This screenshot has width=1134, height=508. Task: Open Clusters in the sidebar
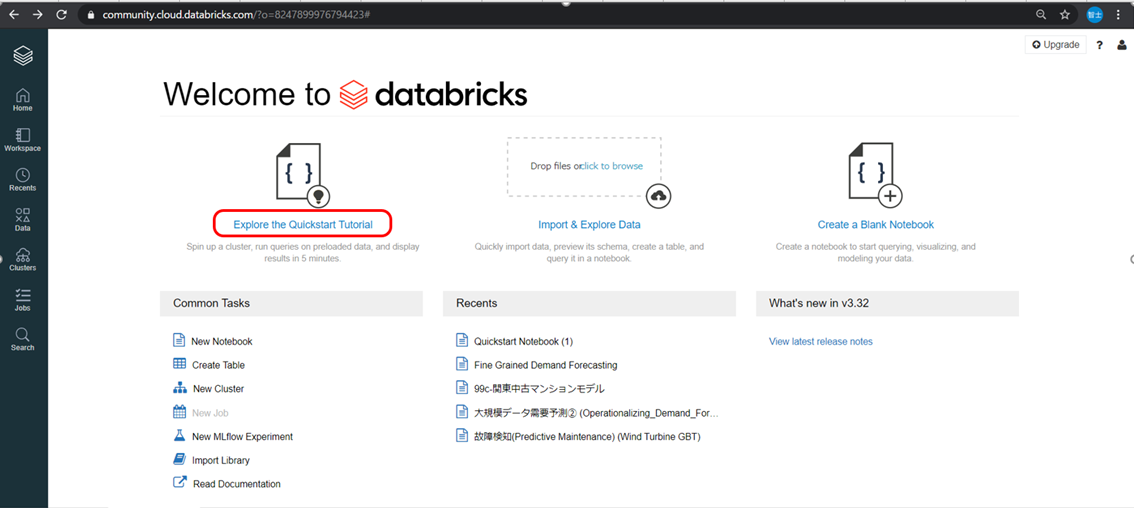[22, 259]
